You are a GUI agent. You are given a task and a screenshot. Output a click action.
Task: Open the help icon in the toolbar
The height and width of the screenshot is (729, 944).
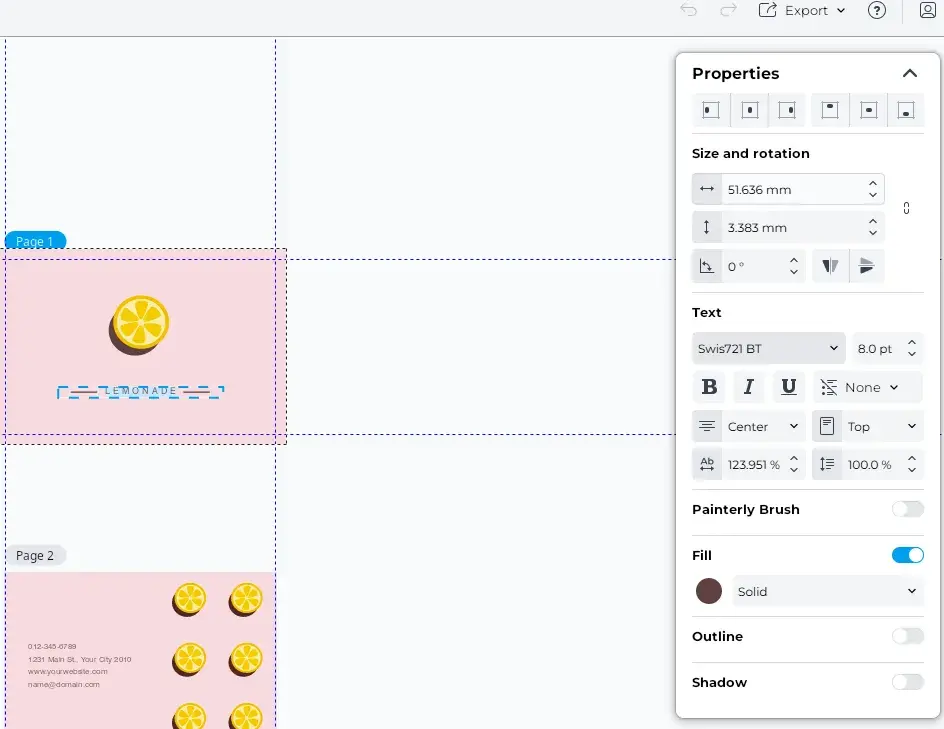(877, 11)
